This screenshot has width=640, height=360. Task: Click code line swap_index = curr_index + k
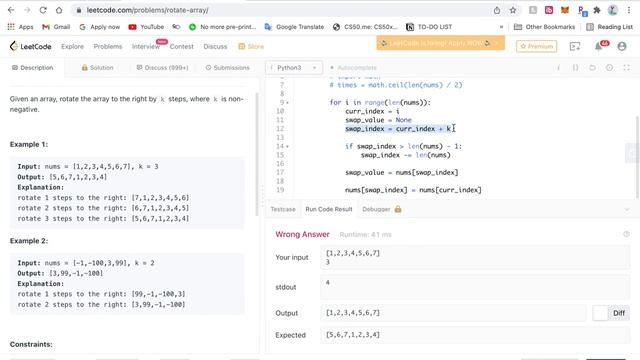coord(398,129)
